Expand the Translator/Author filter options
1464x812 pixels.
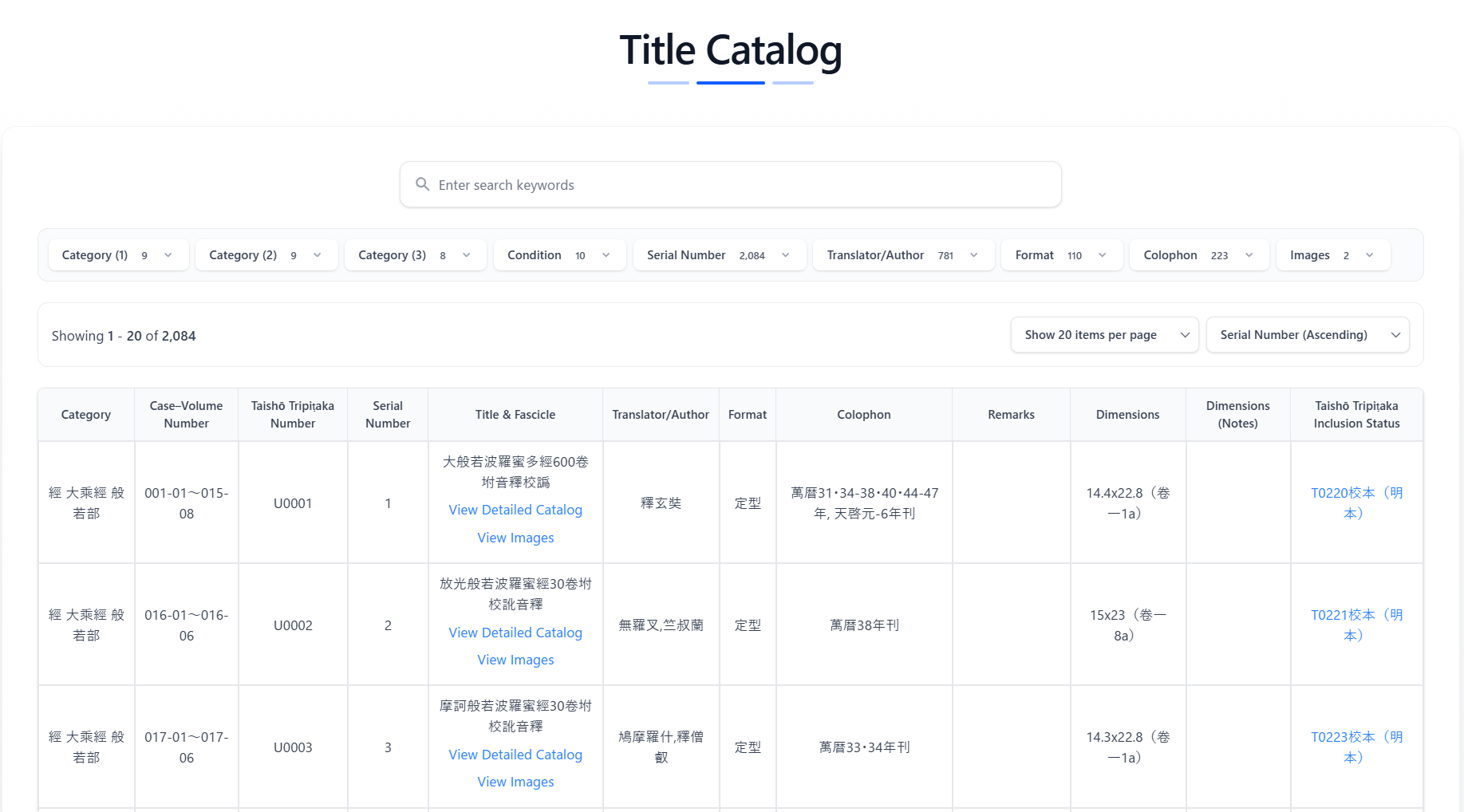[x=903, y=254]
